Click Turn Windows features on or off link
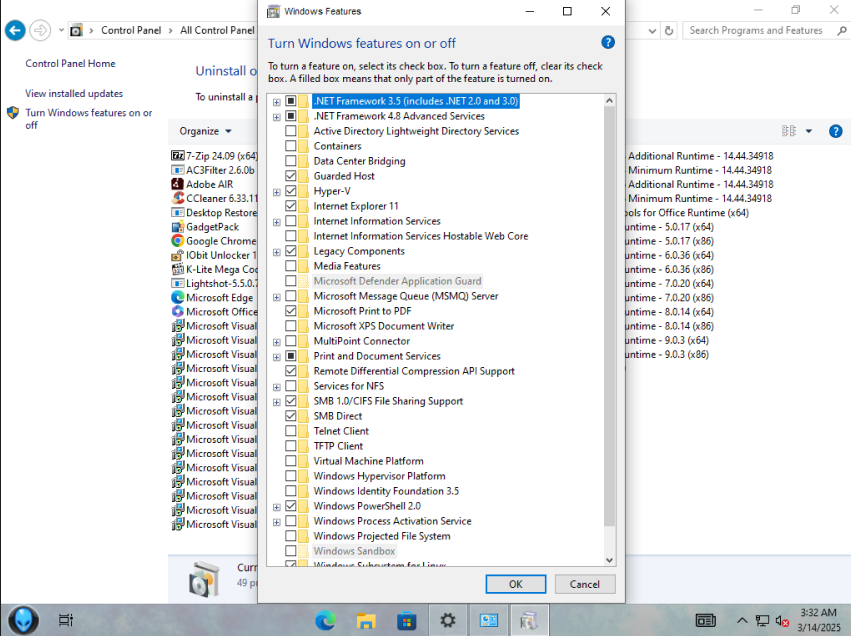 click(88, 119)
